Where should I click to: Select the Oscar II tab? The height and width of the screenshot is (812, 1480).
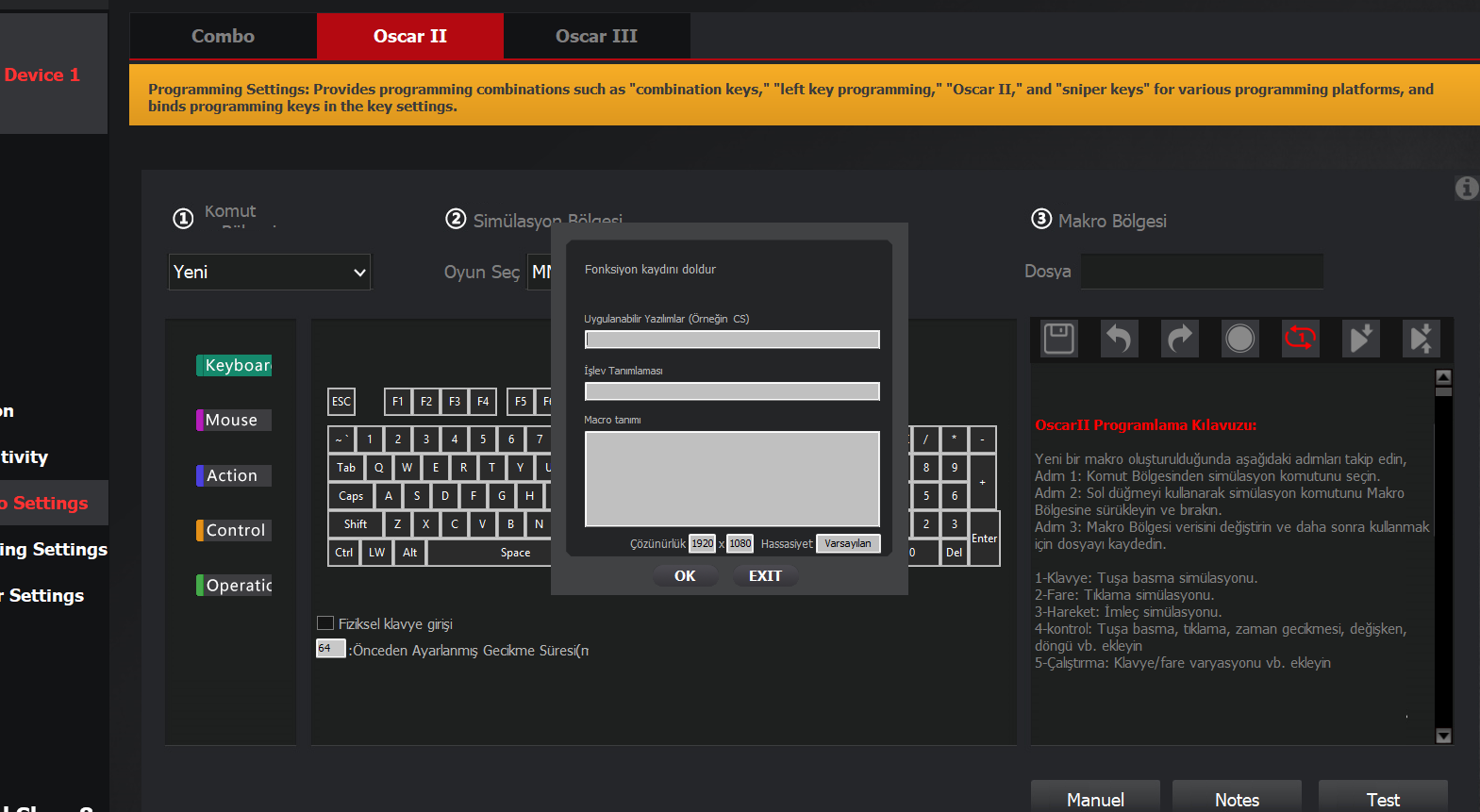click(410, 36)
